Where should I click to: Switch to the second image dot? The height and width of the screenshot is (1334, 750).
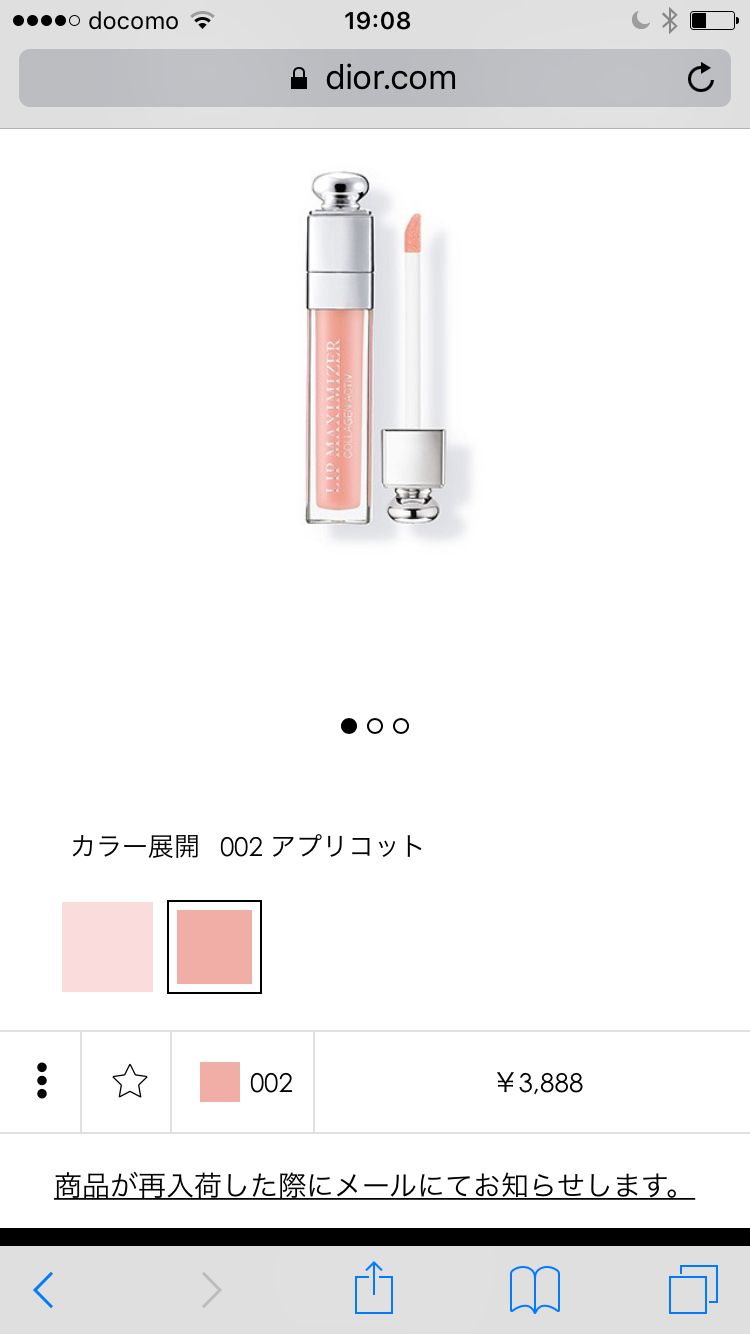click(375, 726)
